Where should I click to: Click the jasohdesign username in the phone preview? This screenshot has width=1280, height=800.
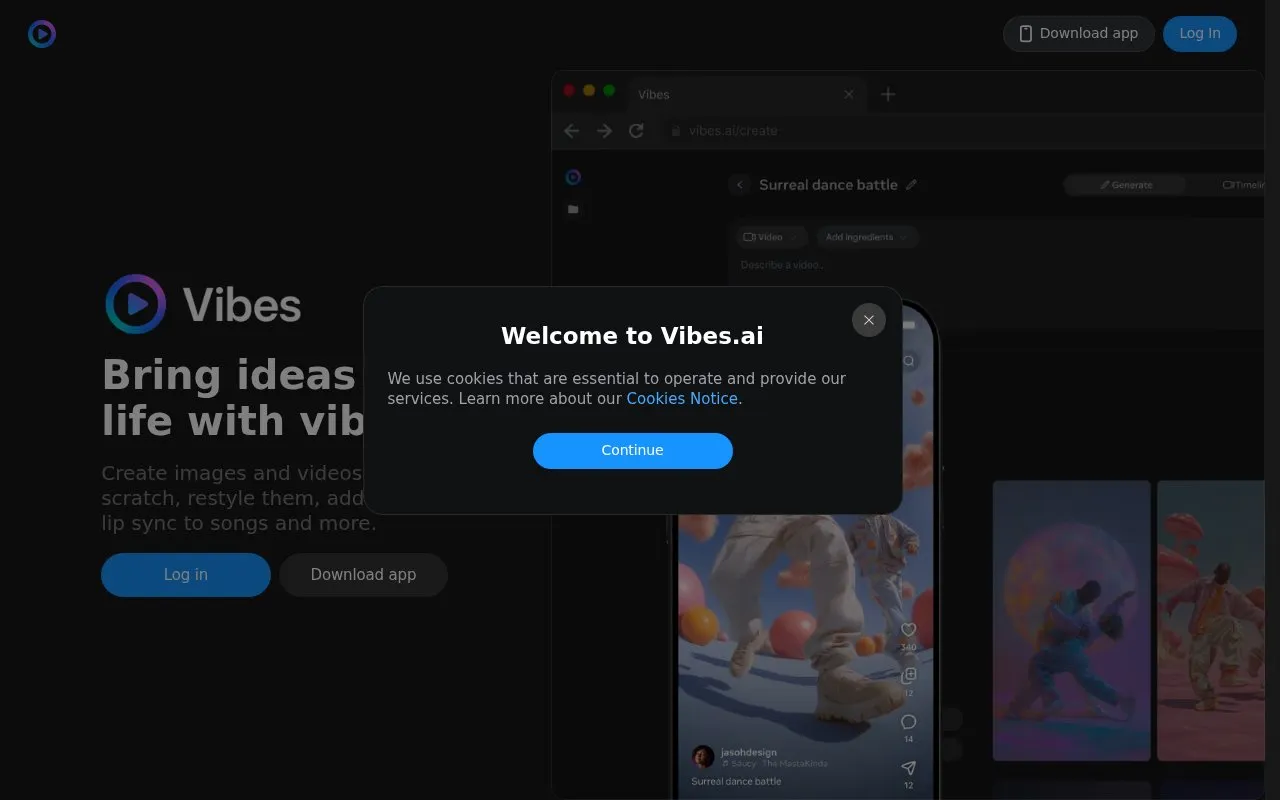[749, 752]
